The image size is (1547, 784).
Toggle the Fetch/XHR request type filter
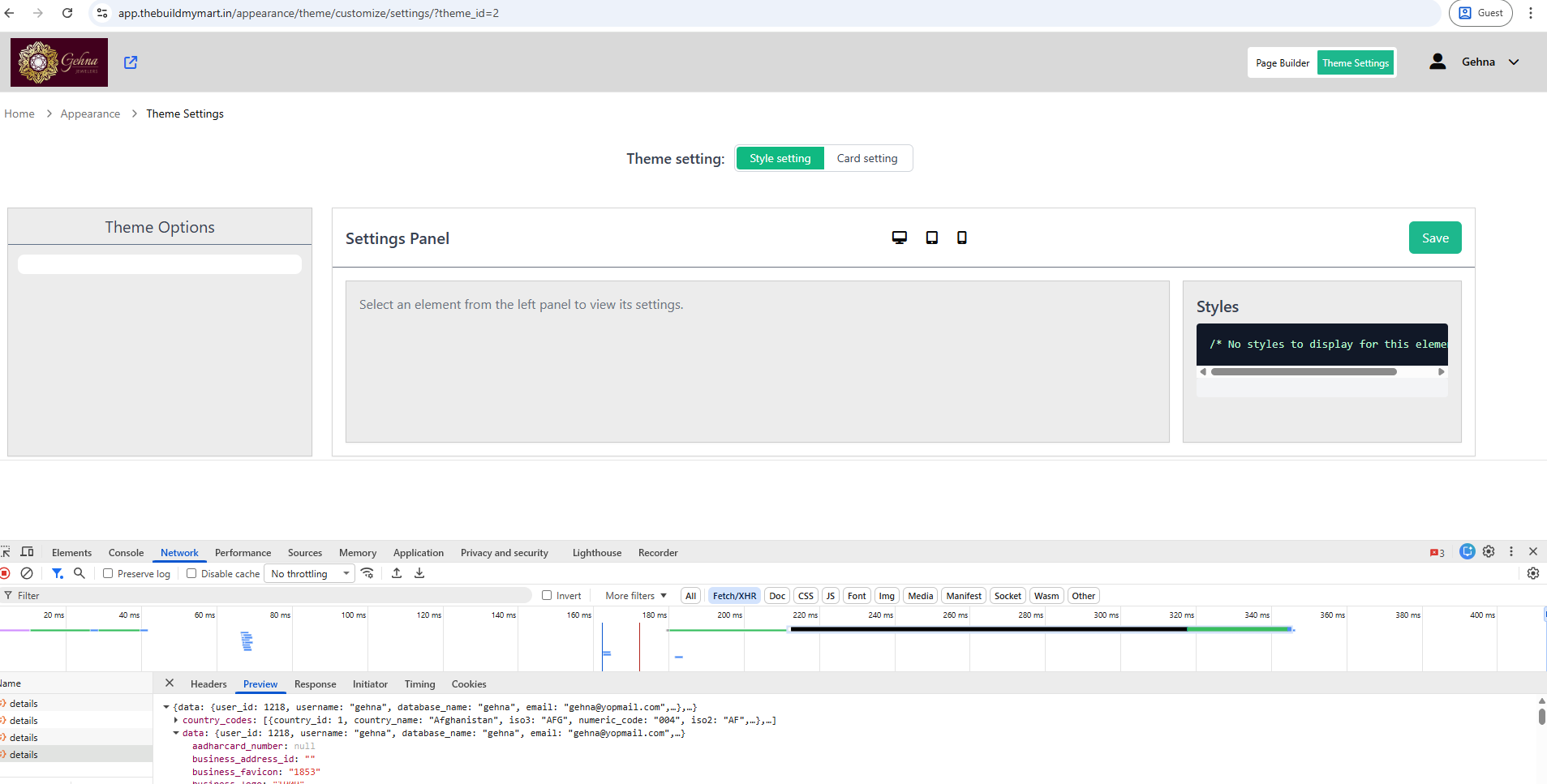(x=734, y=596)
